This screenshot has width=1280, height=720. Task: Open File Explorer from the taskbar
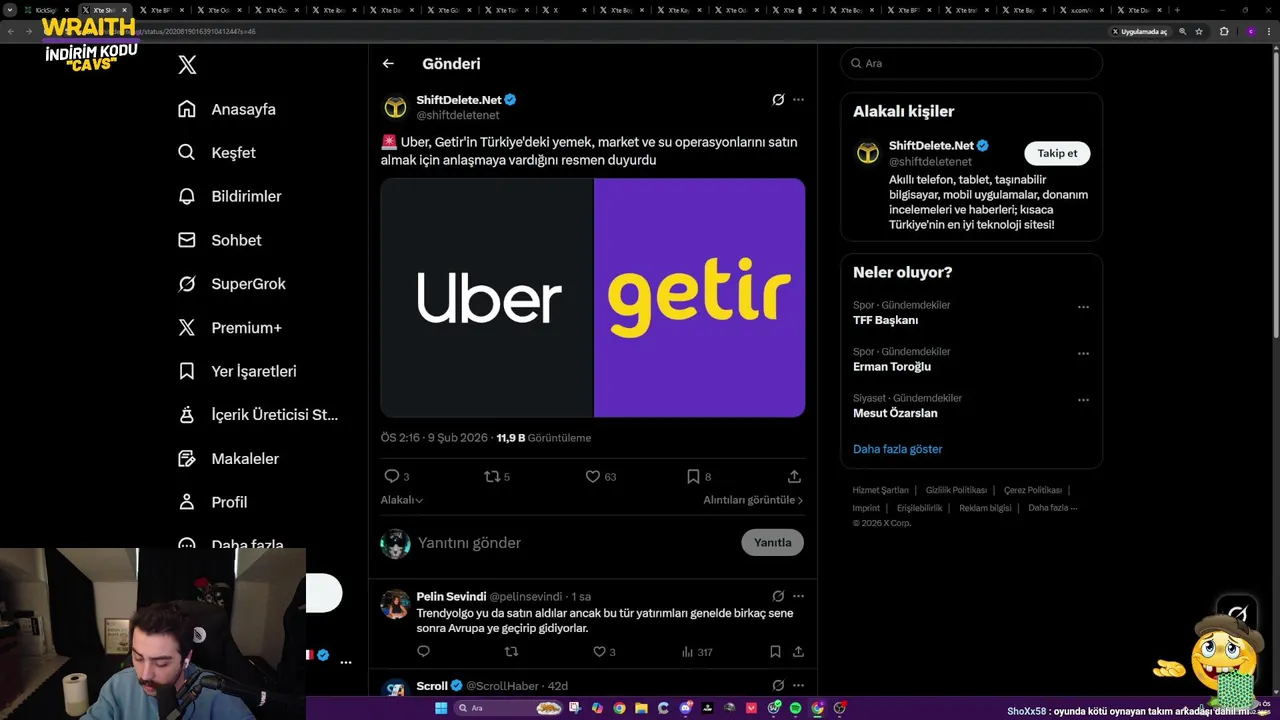click(x=641, y=708)
